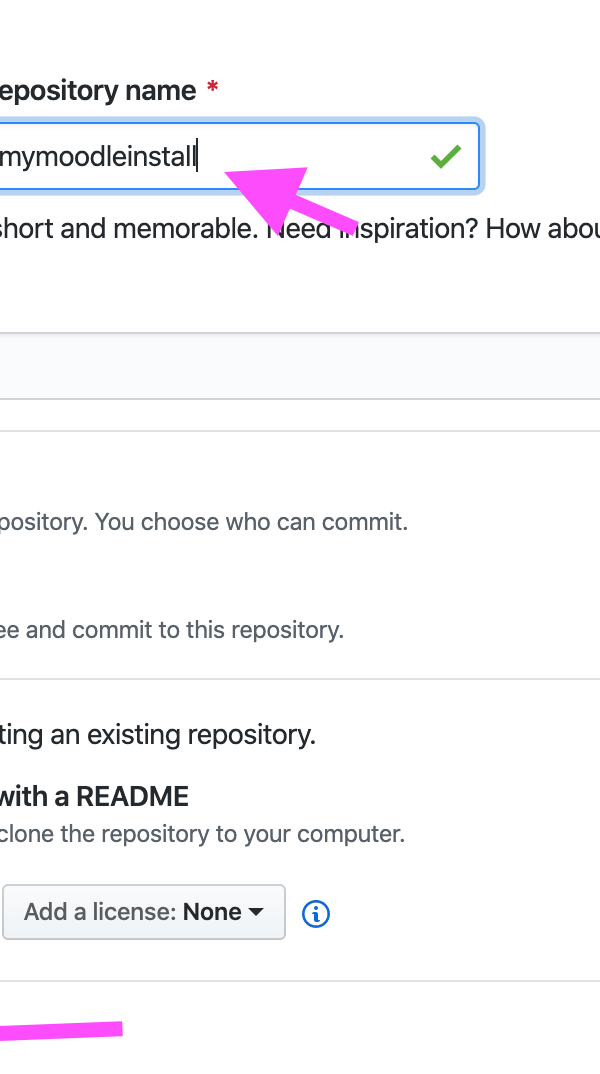
Task: Open the "Add a license: None" dropdown
Action: point(144,912)
